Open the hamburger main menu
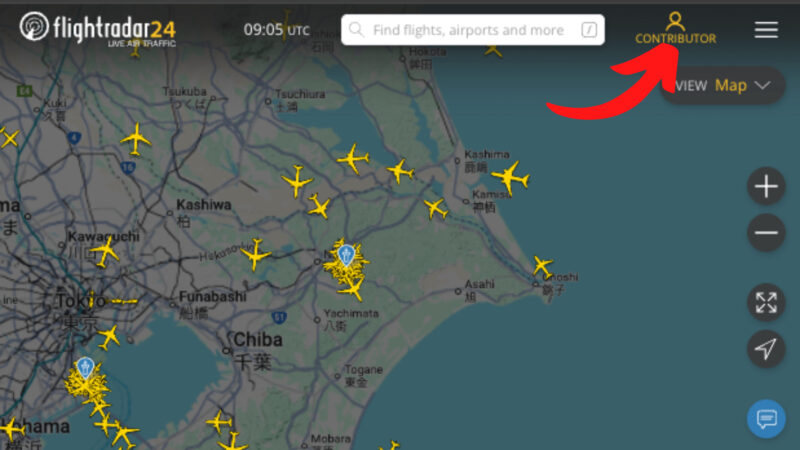This screenshot has height=450, width=800. click(x=766, y=30)
